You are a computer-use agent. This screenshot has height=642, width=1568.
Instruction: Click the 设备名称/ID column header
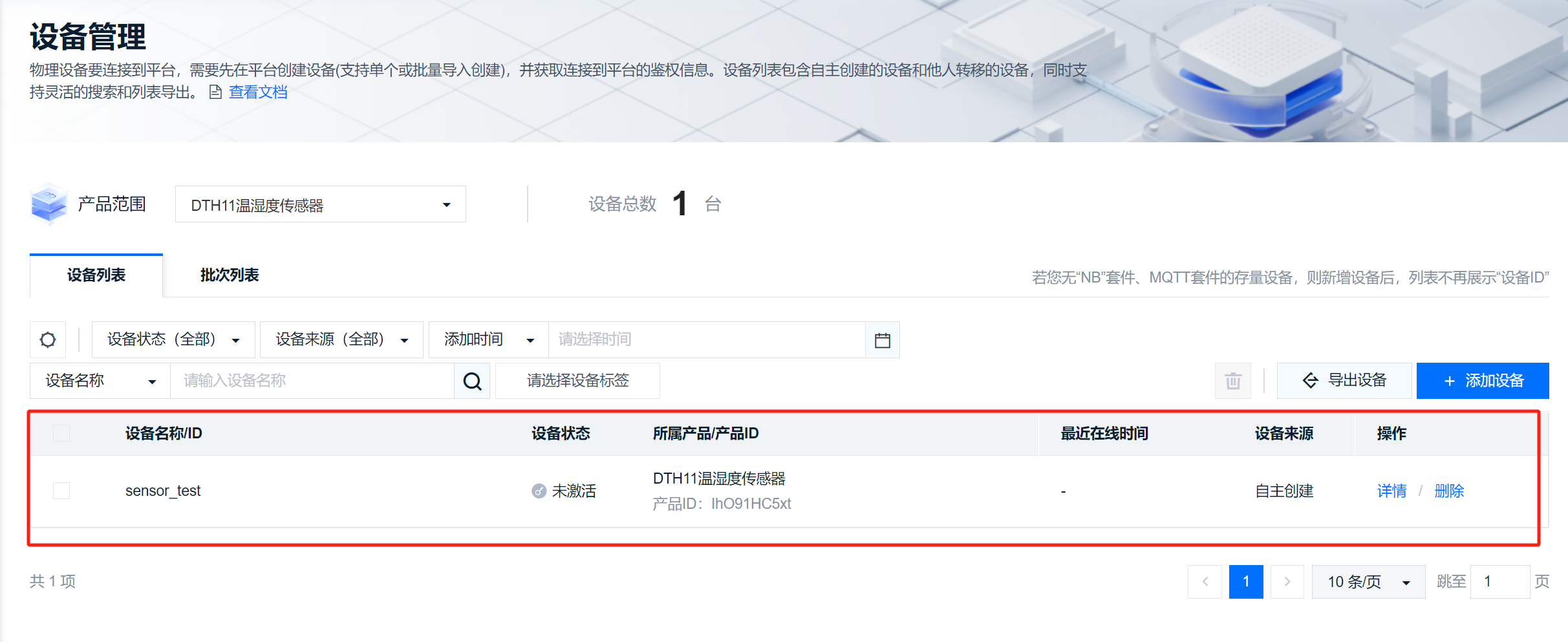[164, 433]
